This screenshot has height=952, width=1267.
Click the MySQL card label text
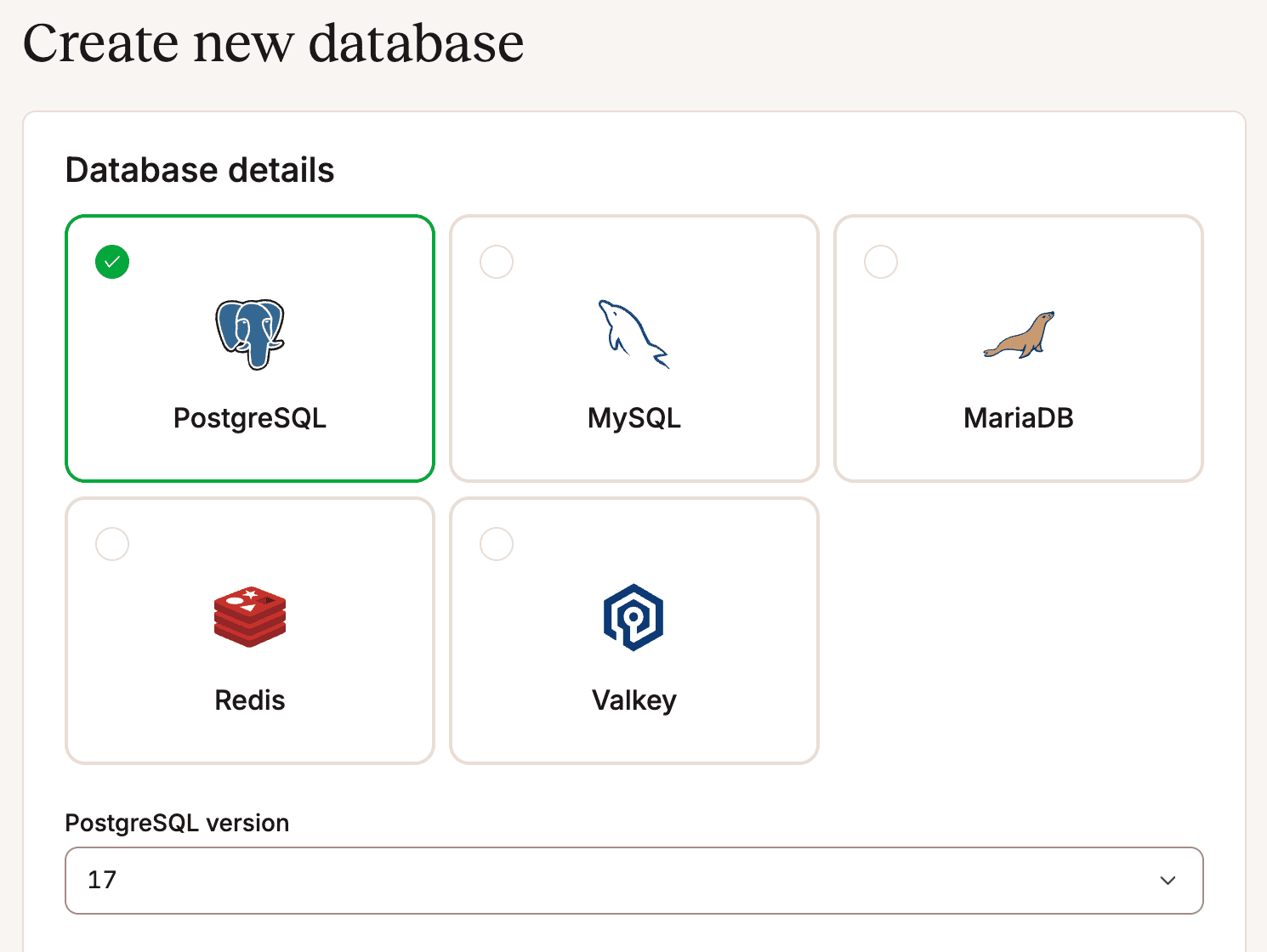(634, 418)
